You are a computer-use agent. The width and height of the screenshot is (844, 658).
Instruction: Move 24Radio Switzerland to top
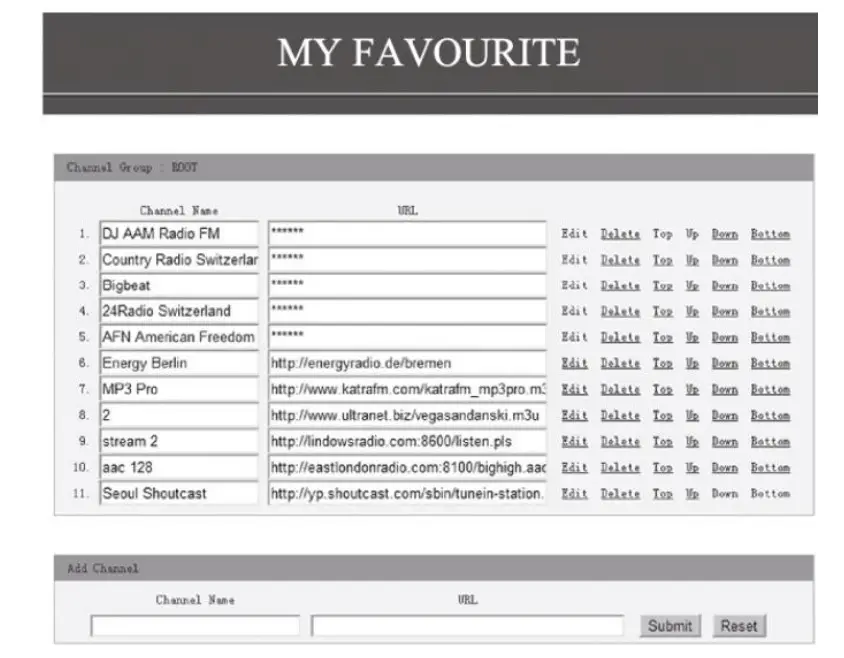[x=663, y=311]
